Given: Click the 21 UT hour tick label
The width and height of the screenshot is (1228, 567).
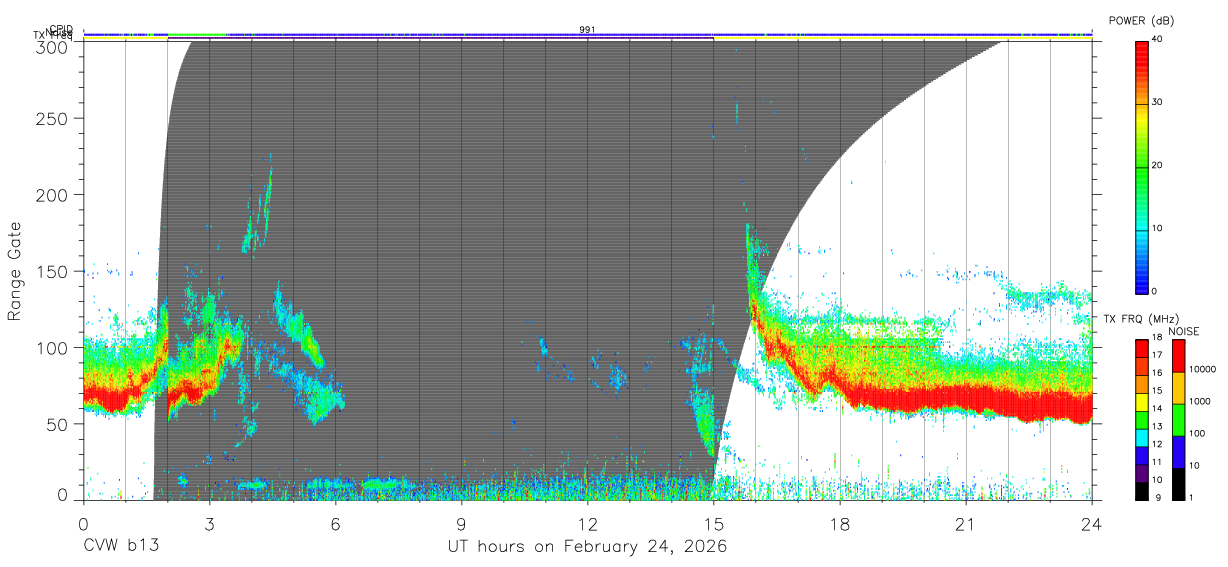Looking at the screenshot, I should coord(965,524).
